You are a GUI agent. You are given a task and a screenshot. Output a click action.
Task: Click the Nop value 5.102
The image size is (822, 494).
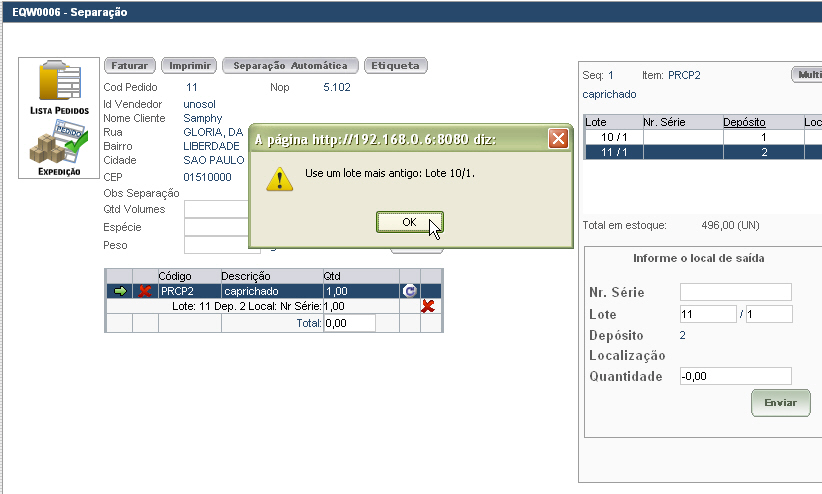337,87
